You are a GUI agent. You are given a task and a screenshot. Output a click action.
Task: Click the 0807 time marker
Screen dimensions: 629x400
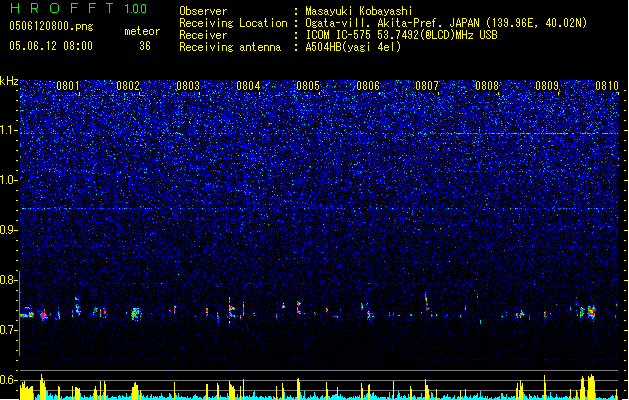tap(427, 86)
